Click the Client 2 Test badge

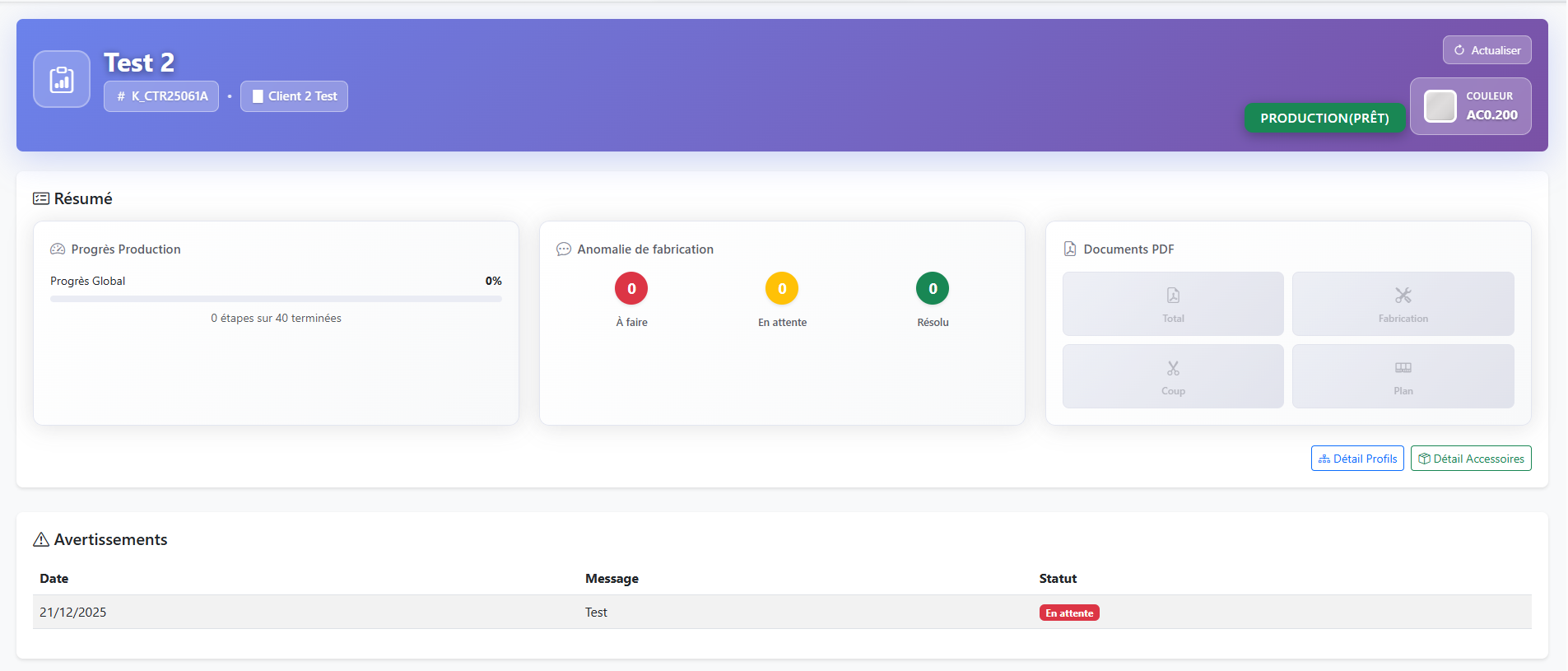pos(294,96)
